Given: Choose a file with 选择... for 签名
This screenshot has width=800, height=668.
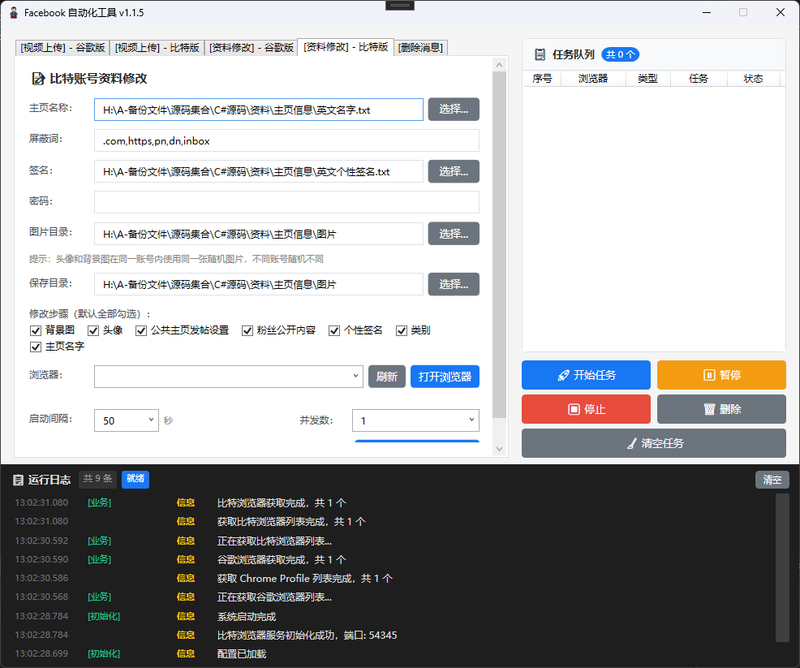Looking at the screenshot, I should [x=454, y=171].
